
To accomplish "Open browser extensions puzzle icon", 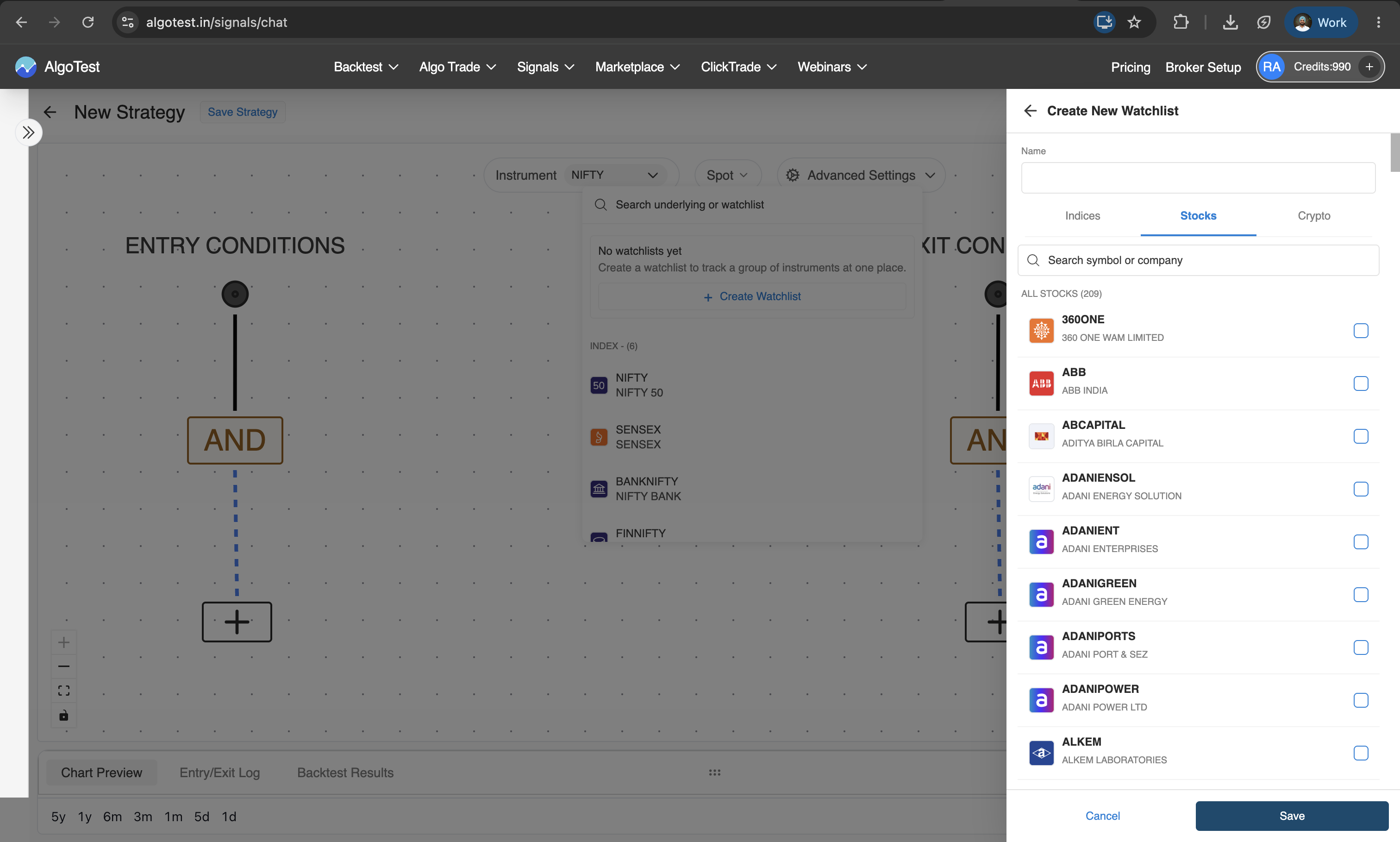I will click(x=1181, y=22).
